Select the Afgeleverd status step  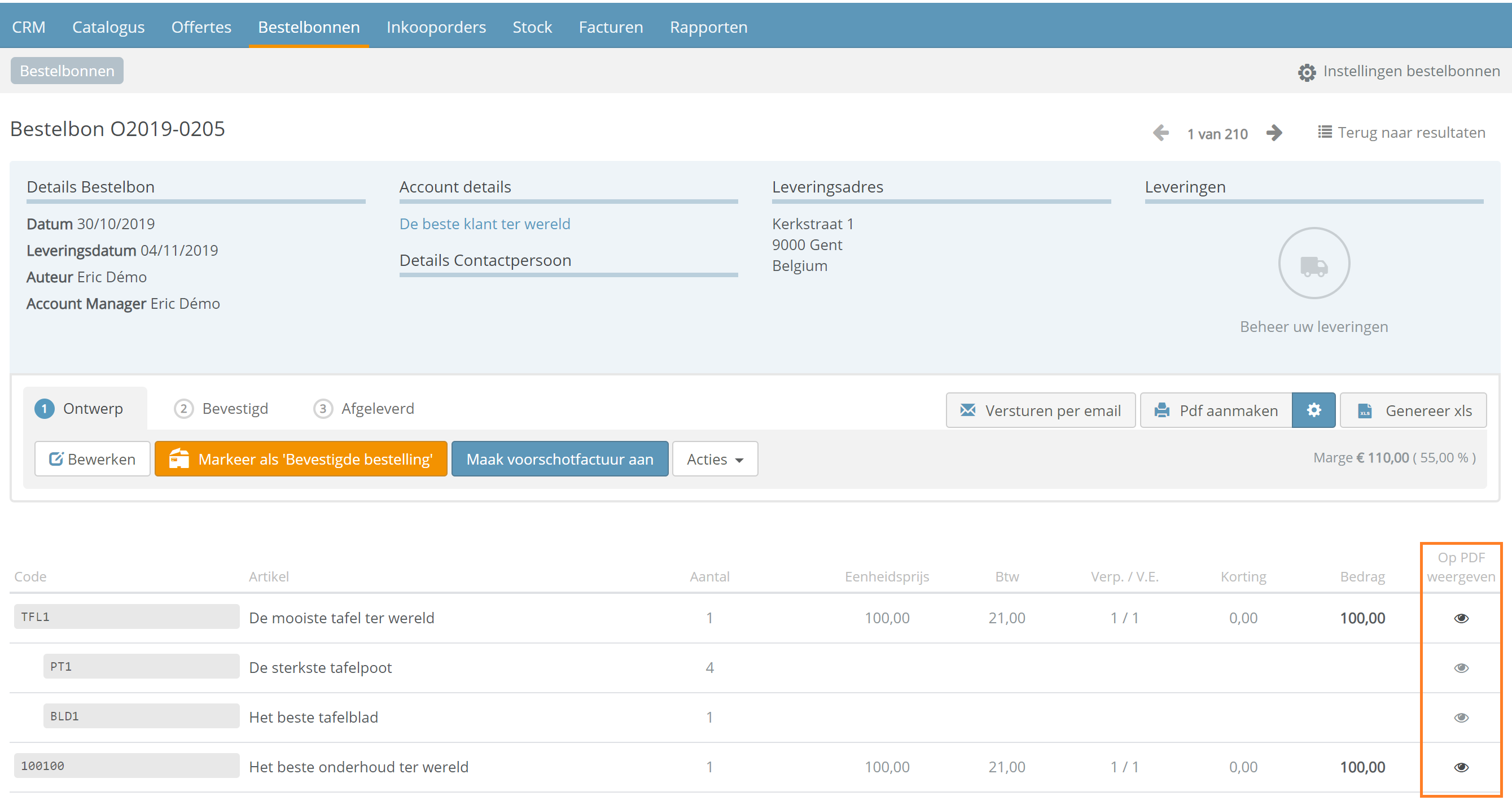pos(363,408)
